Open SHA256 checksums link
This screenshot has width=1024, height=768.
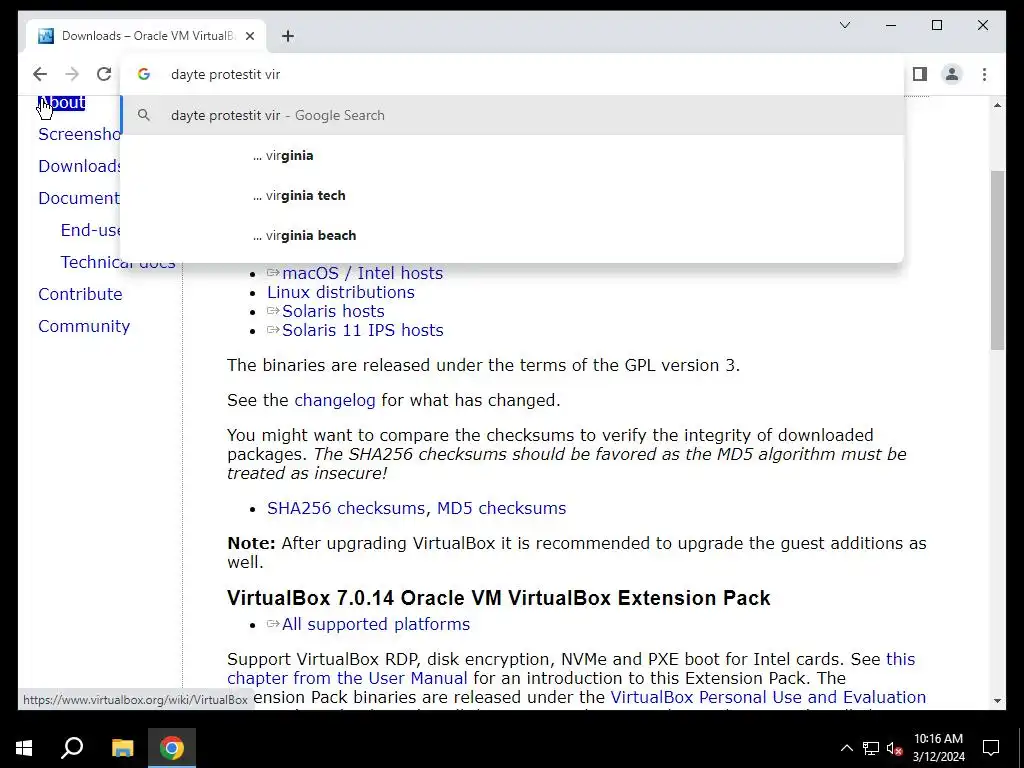(x=346, y=508)
